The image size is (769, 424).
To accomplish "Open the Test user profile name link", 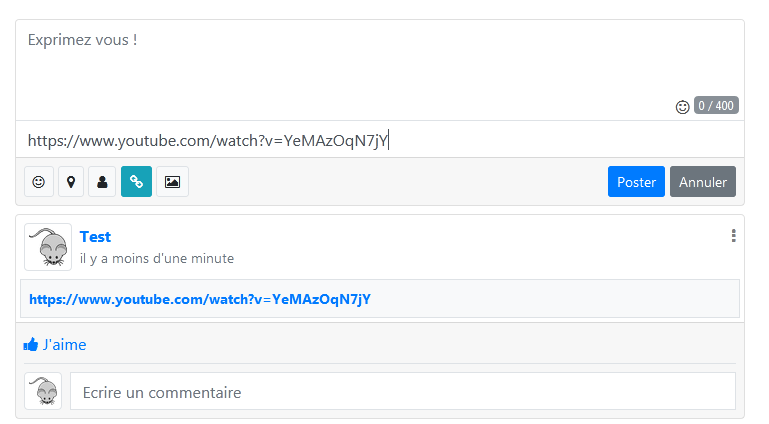I will [96, 237].
